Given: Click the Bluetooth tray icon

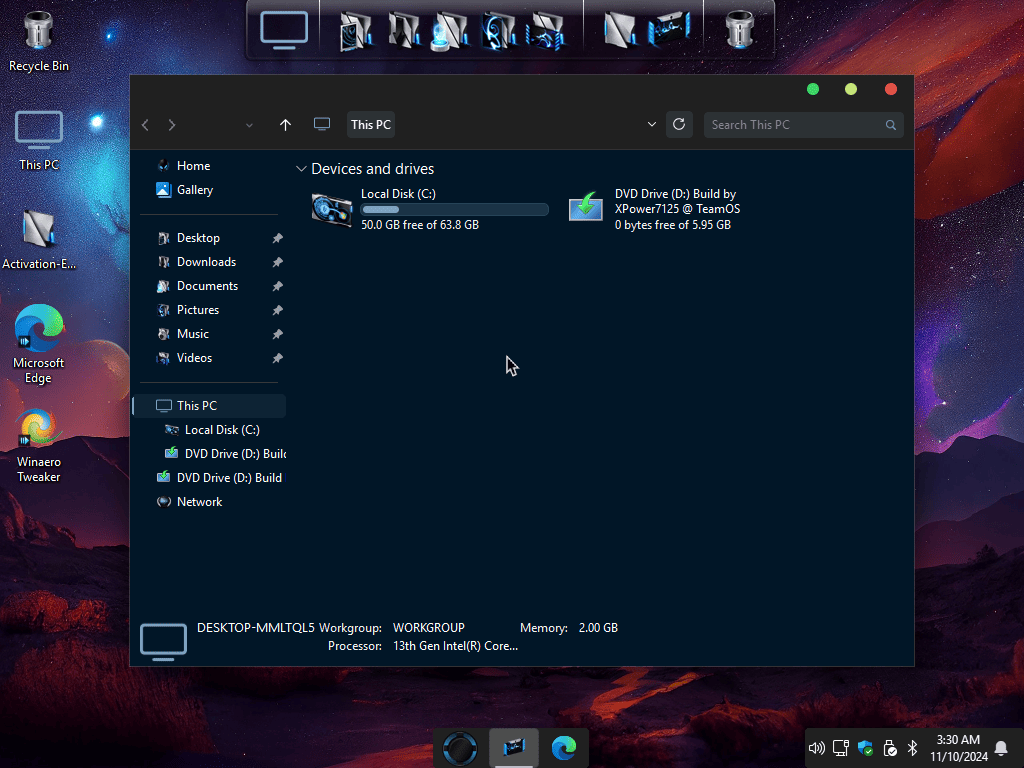Looking at the screenshot, I should 913,748.
